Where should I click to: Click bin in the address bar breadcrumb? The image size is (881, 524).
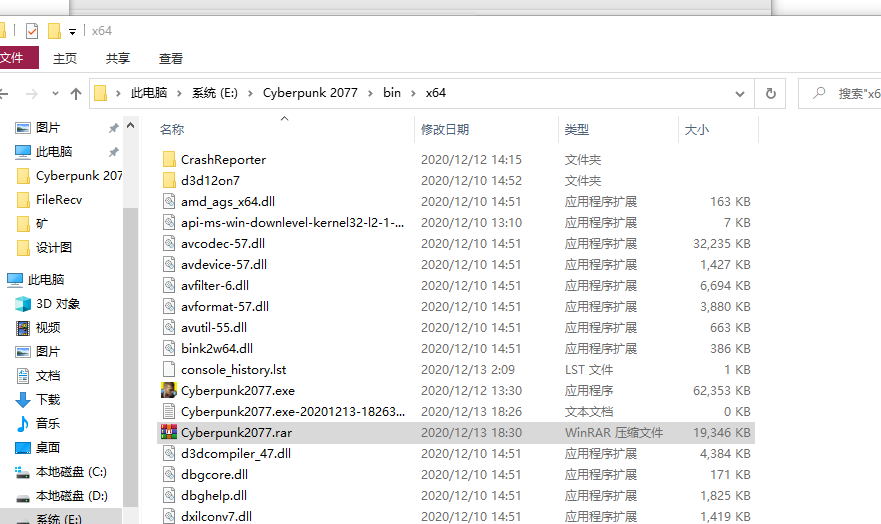coord(392,93)
